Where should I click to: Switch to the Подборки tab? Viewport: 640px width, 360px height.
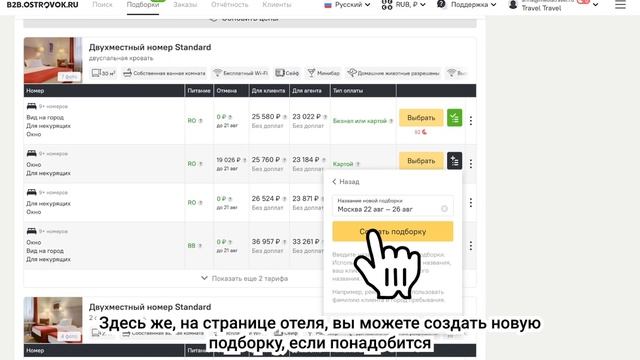tap(143, 4)
